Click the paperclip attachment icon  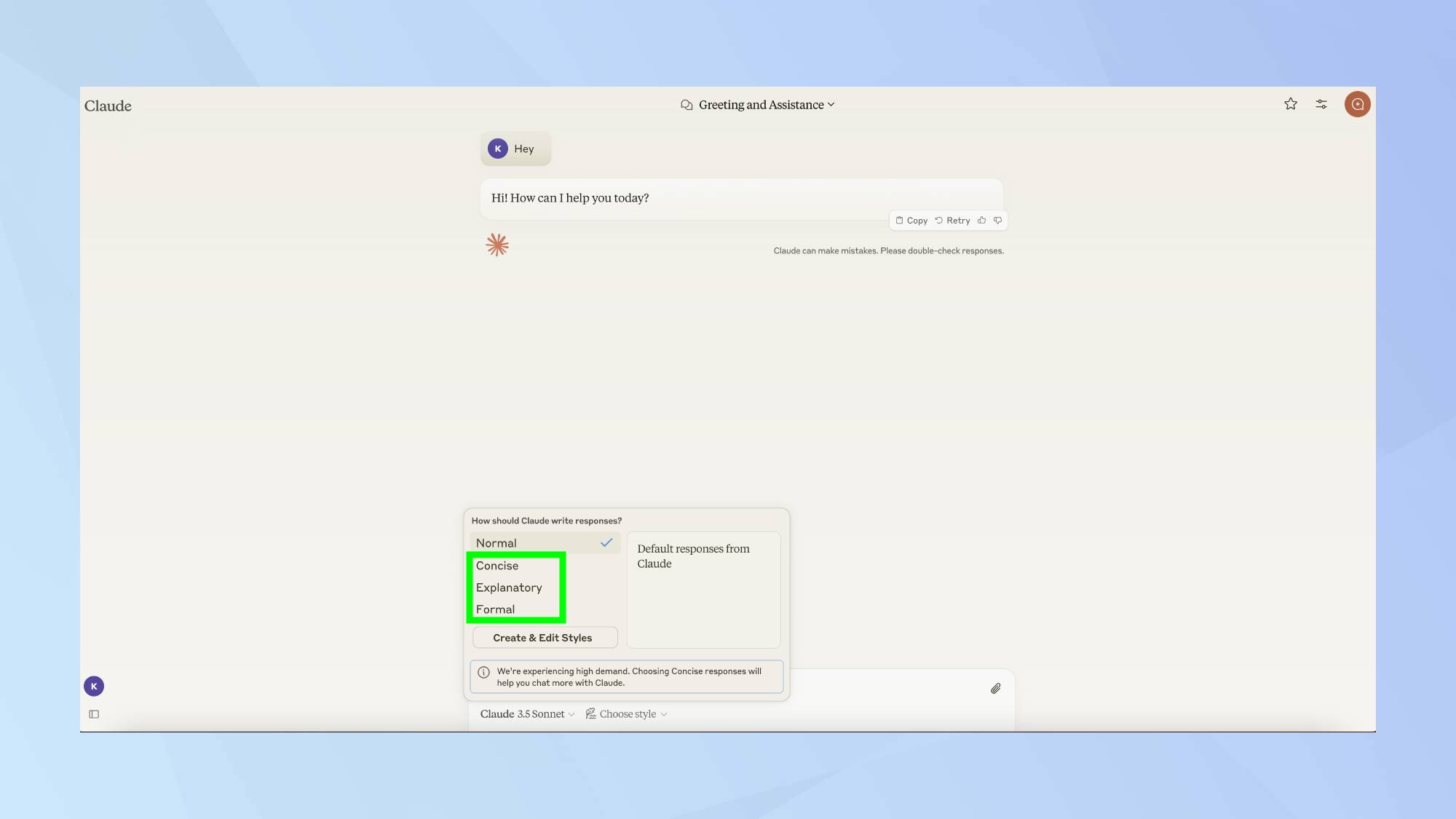[996, 688]
